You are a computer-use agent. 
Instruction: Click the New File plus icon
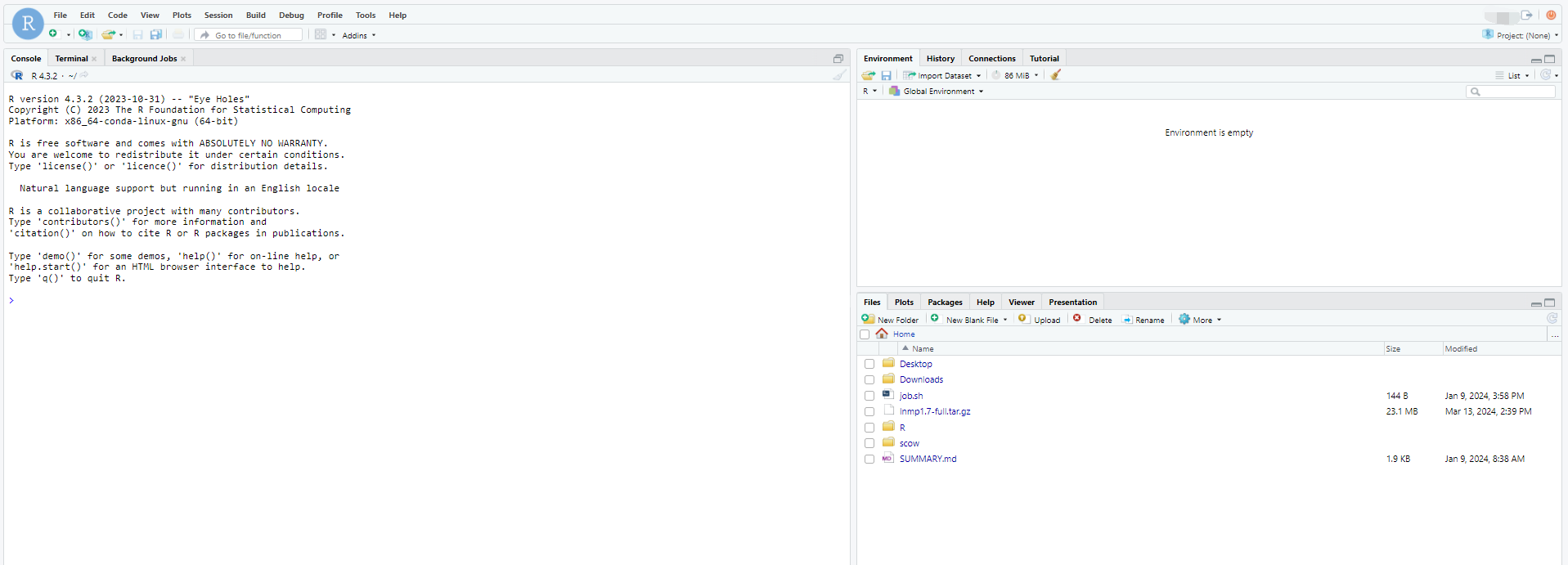53,34
